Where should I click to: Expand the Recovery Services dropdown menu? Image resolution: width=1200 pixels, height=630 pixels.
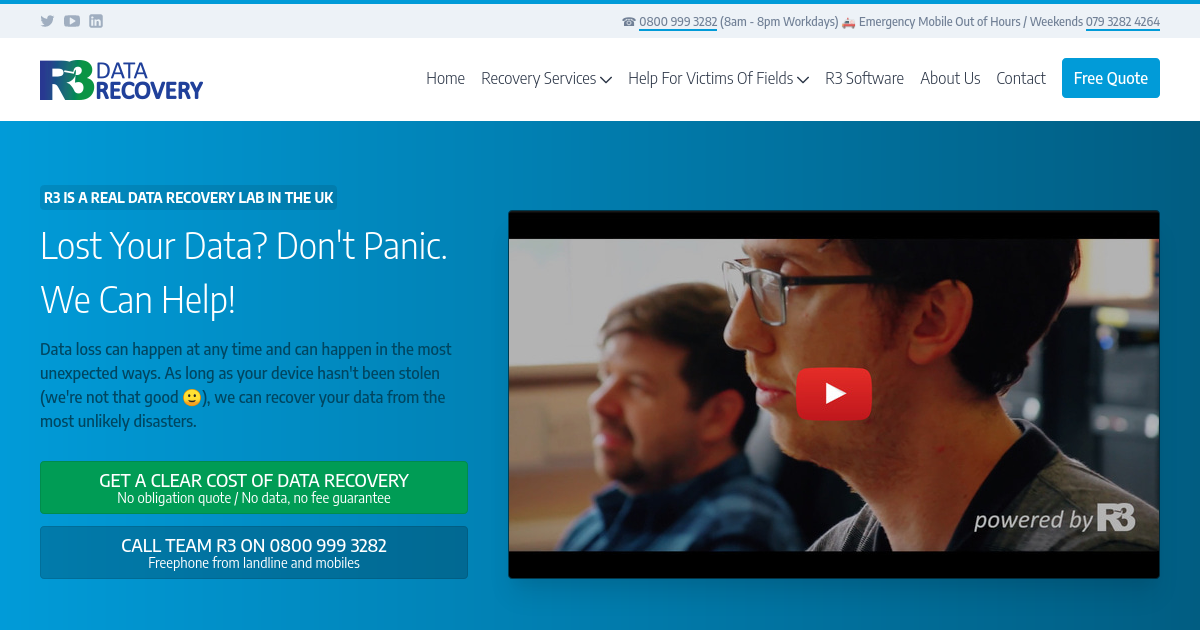(546, 78)
